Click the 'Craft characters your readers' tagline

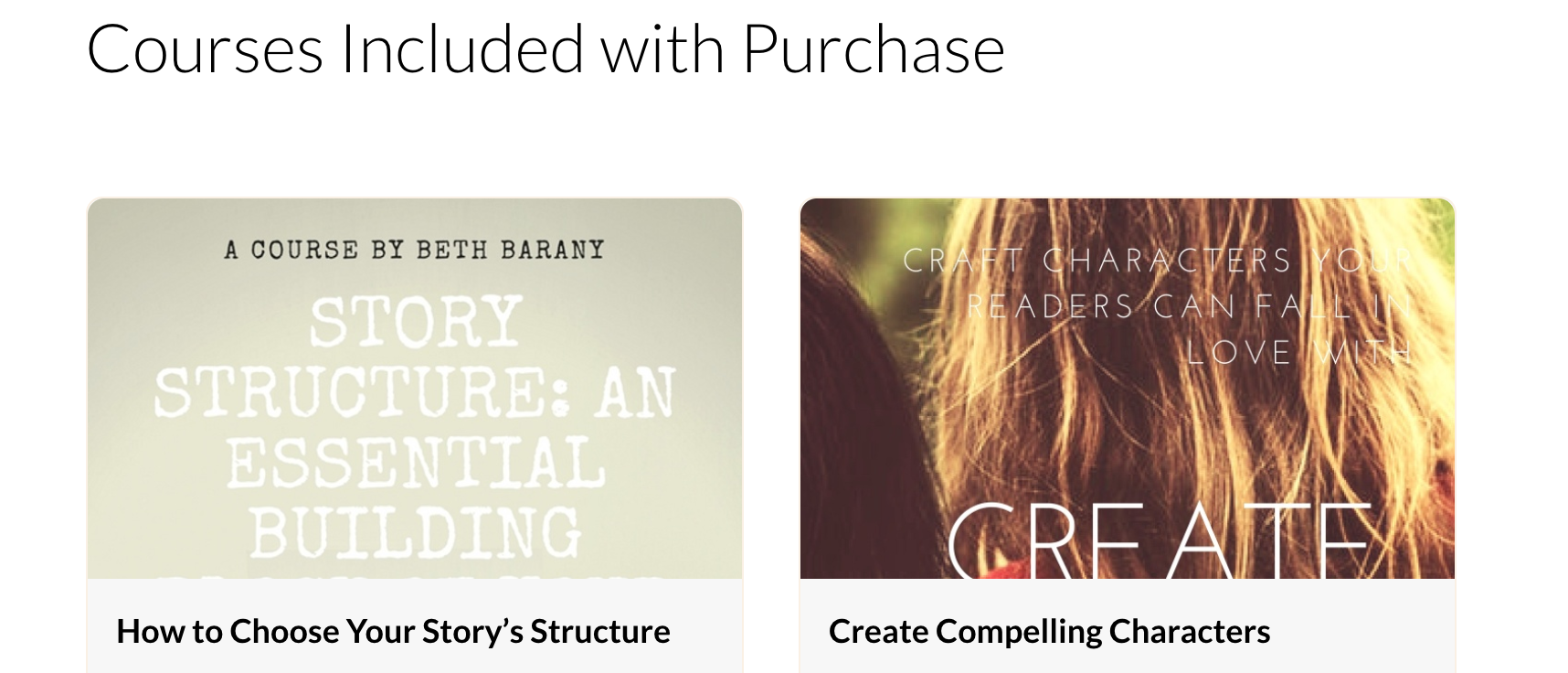tap(1157, 306)
